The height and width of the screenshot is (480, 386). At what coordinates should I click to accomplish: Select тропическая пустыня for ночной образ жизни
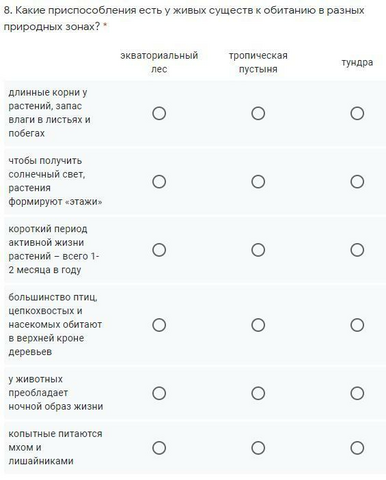258,393
